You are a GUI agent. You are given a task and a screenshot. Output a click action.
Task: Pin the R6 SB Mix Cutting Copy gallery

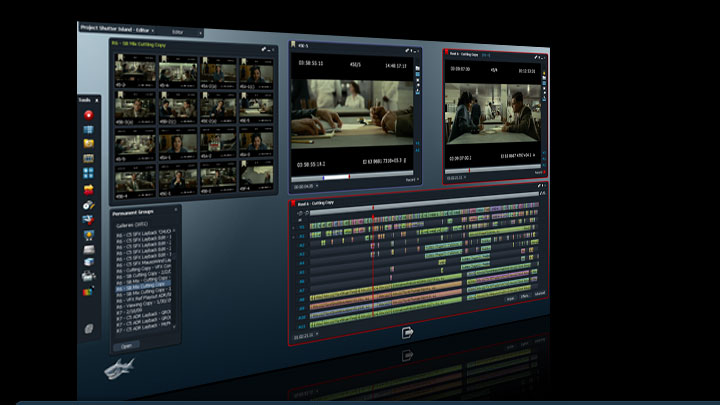coord(264,49)
